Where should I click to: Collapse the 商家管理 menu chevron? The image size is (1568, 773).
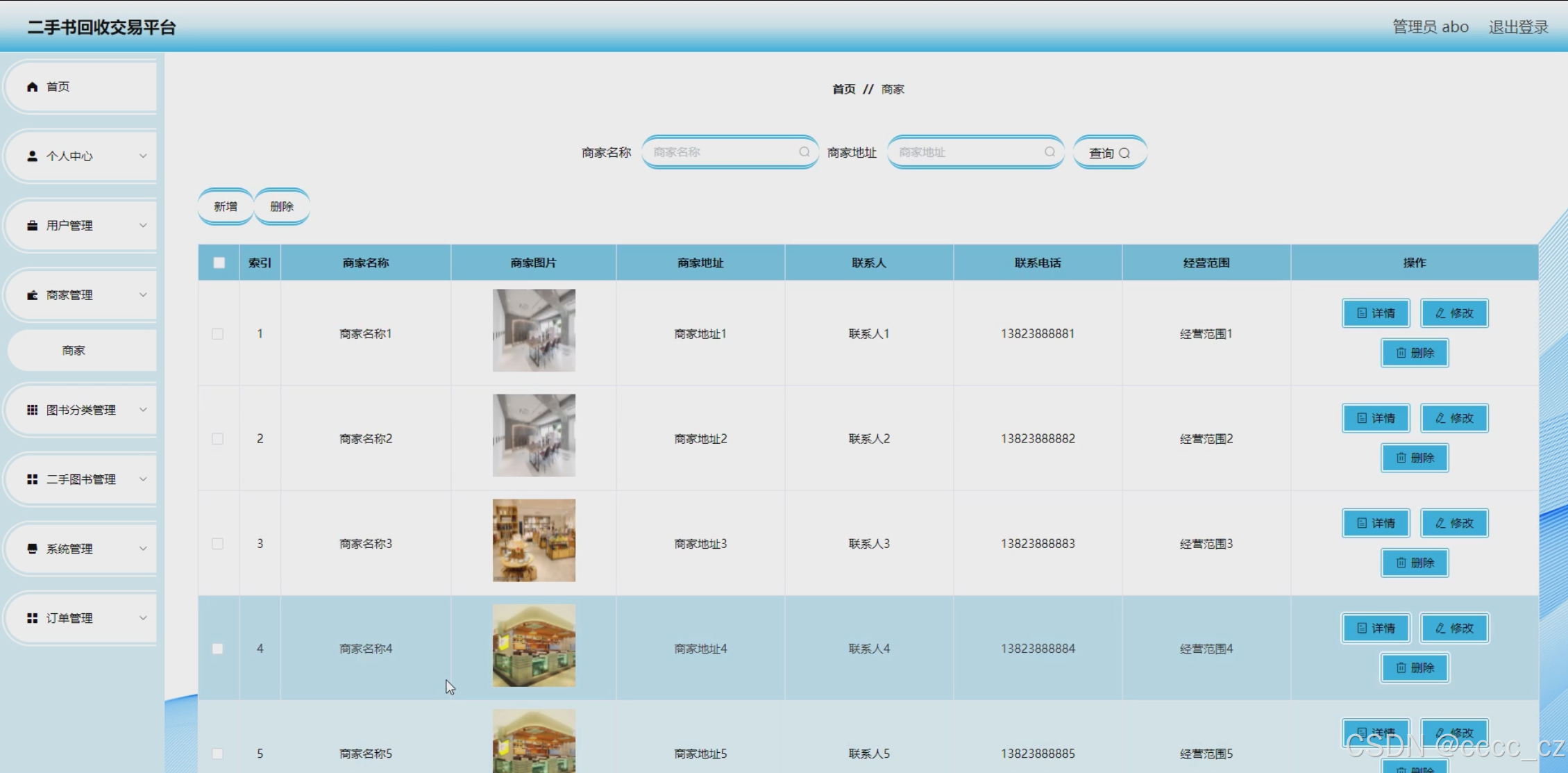point(143,295)
